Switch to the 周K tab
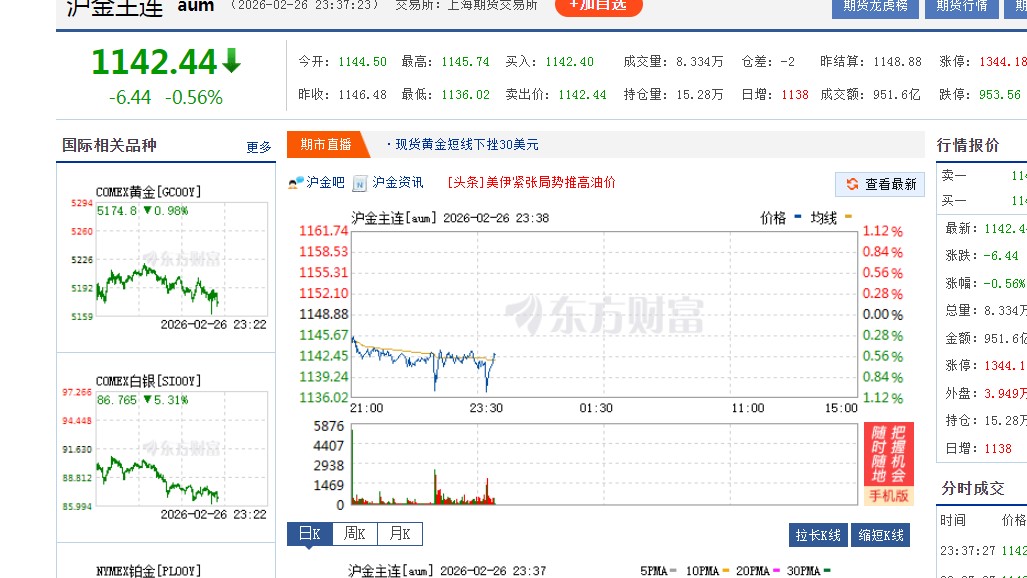This screenshot has width=1027, height=578. point(353,533)
